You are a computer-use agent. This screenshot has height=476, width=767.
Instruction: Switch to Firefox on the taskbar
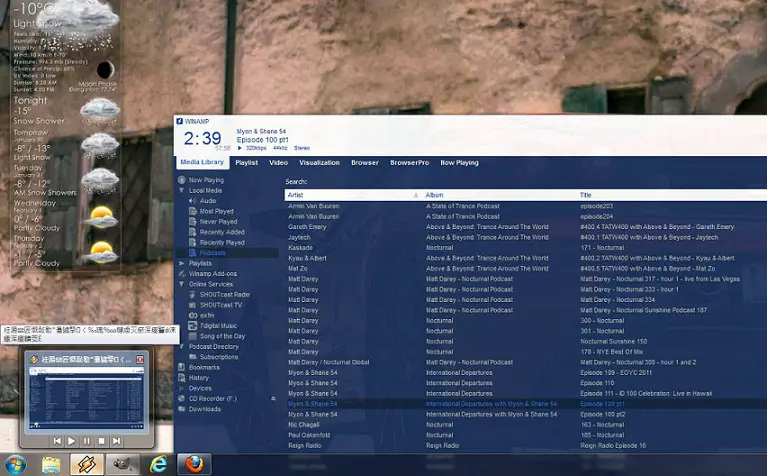coord(194,464)
